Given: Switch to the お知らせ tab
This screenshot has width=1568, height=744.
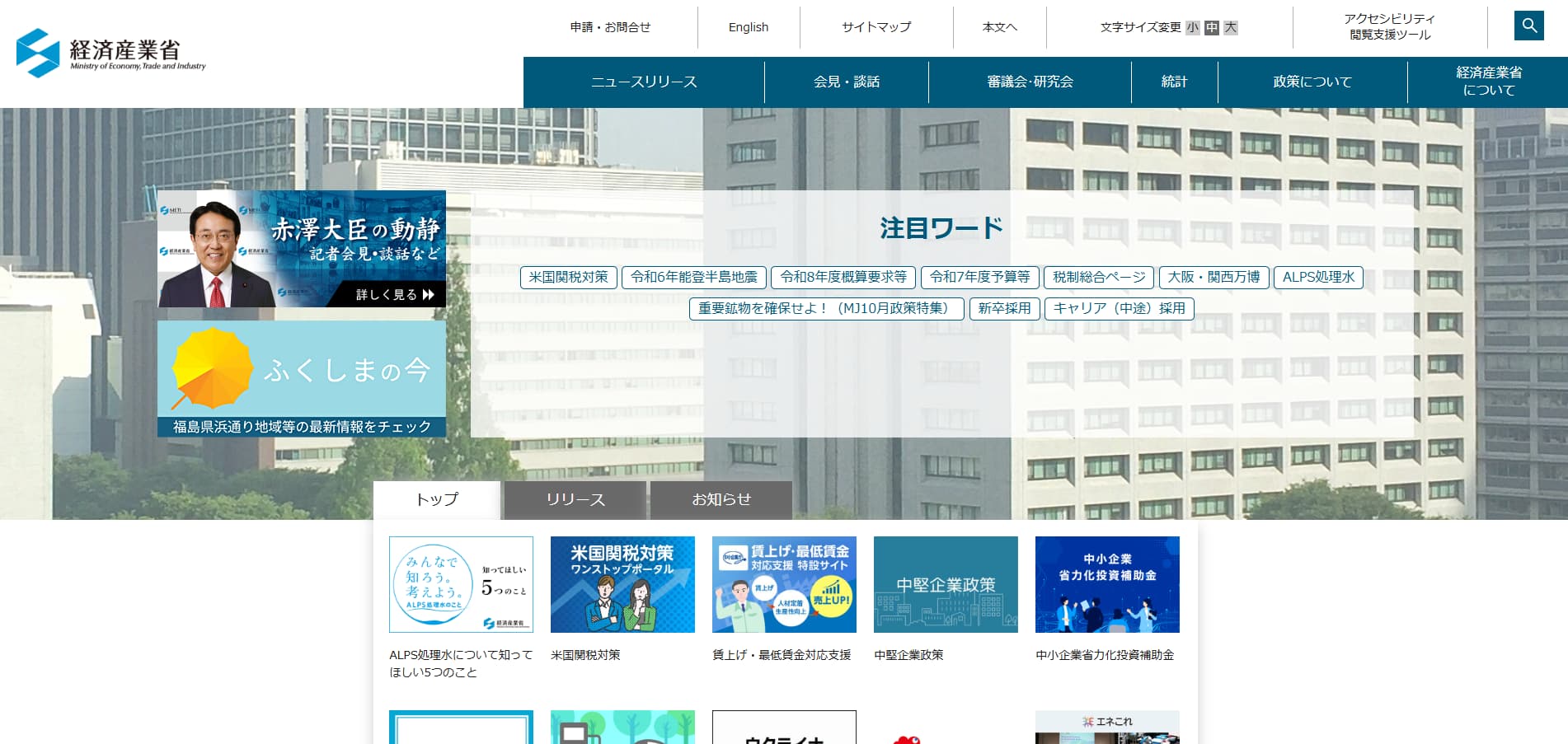Looking at the screenshot, I should point(721,499).
